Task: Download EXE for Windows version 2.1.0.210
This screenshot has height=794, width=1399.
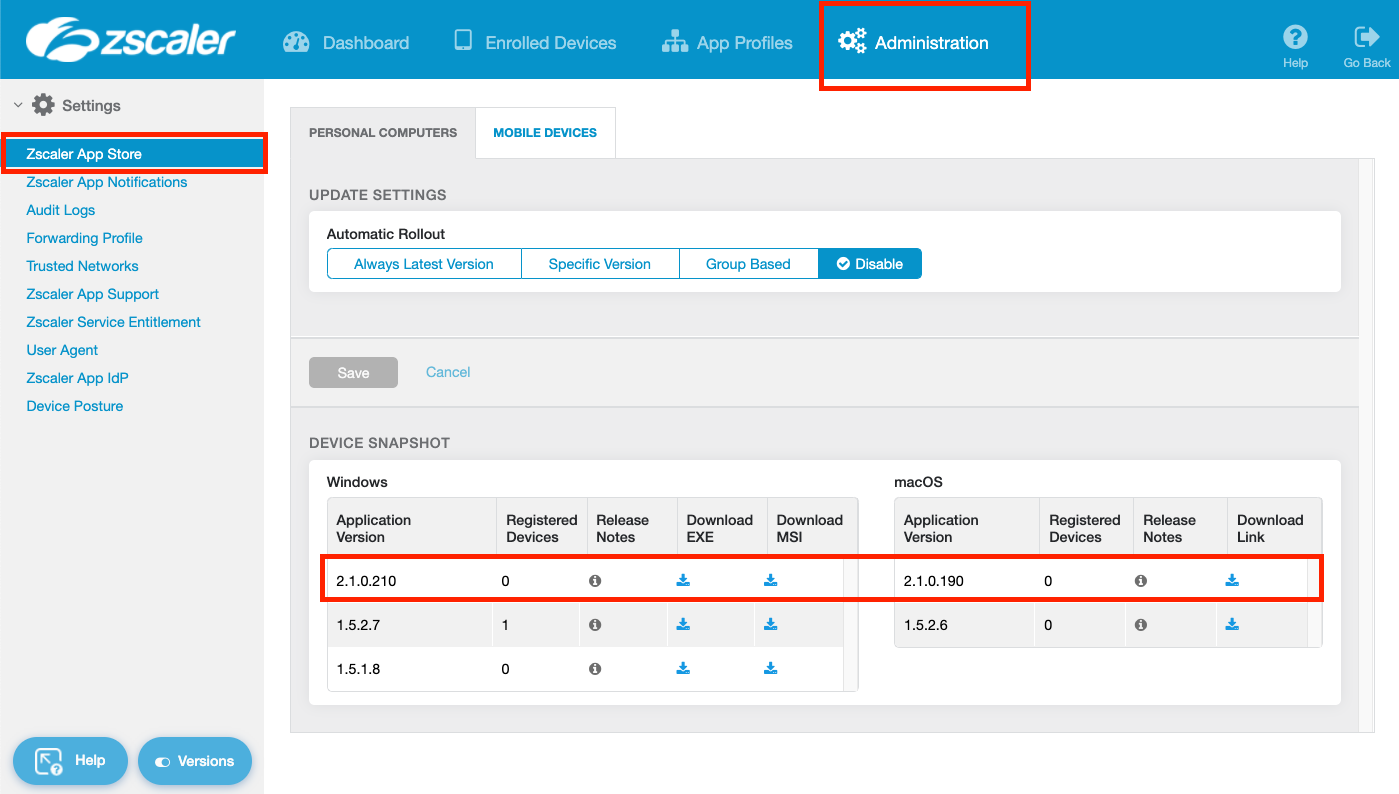Action: 683,580
